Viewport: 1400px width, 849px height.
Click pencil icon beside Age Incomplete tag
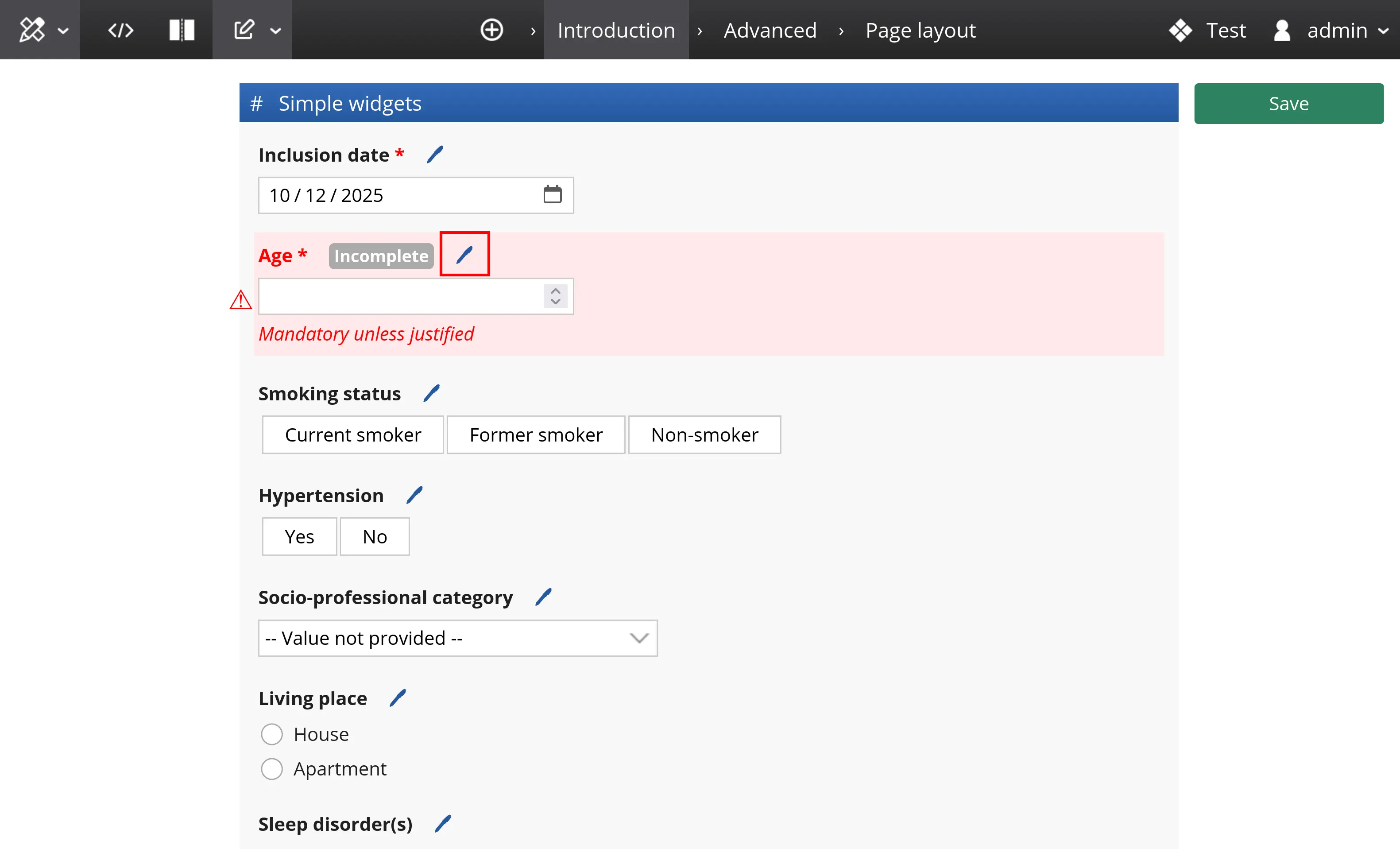464,255
